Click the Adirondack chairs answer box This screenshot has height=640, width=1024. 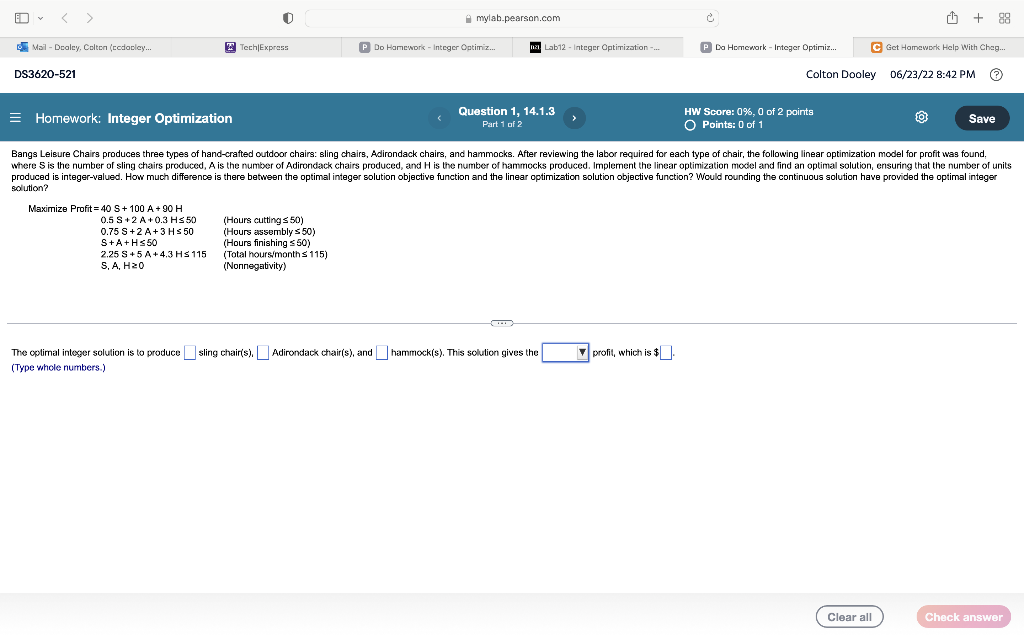tap(263, 353)
